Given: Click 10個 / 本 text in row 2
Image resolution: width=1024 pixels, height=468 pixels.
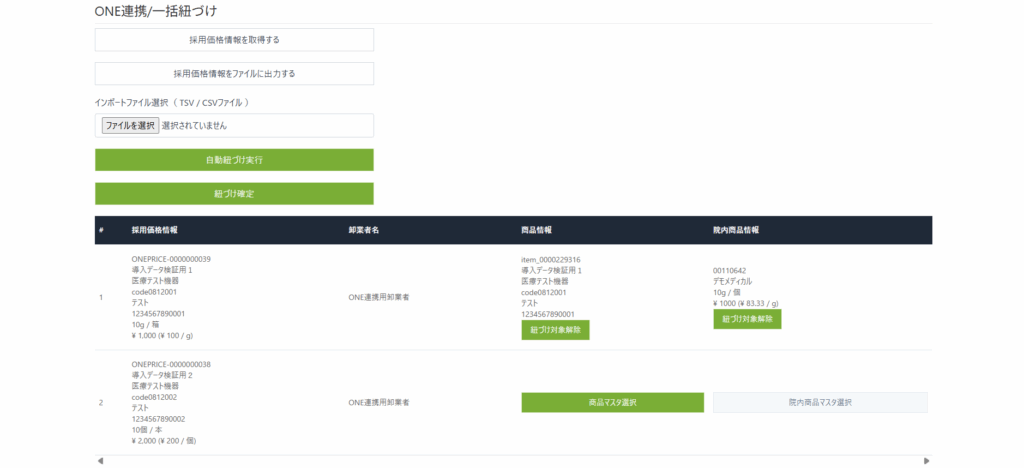Looking at the screenshot, I should pos(147,430).
